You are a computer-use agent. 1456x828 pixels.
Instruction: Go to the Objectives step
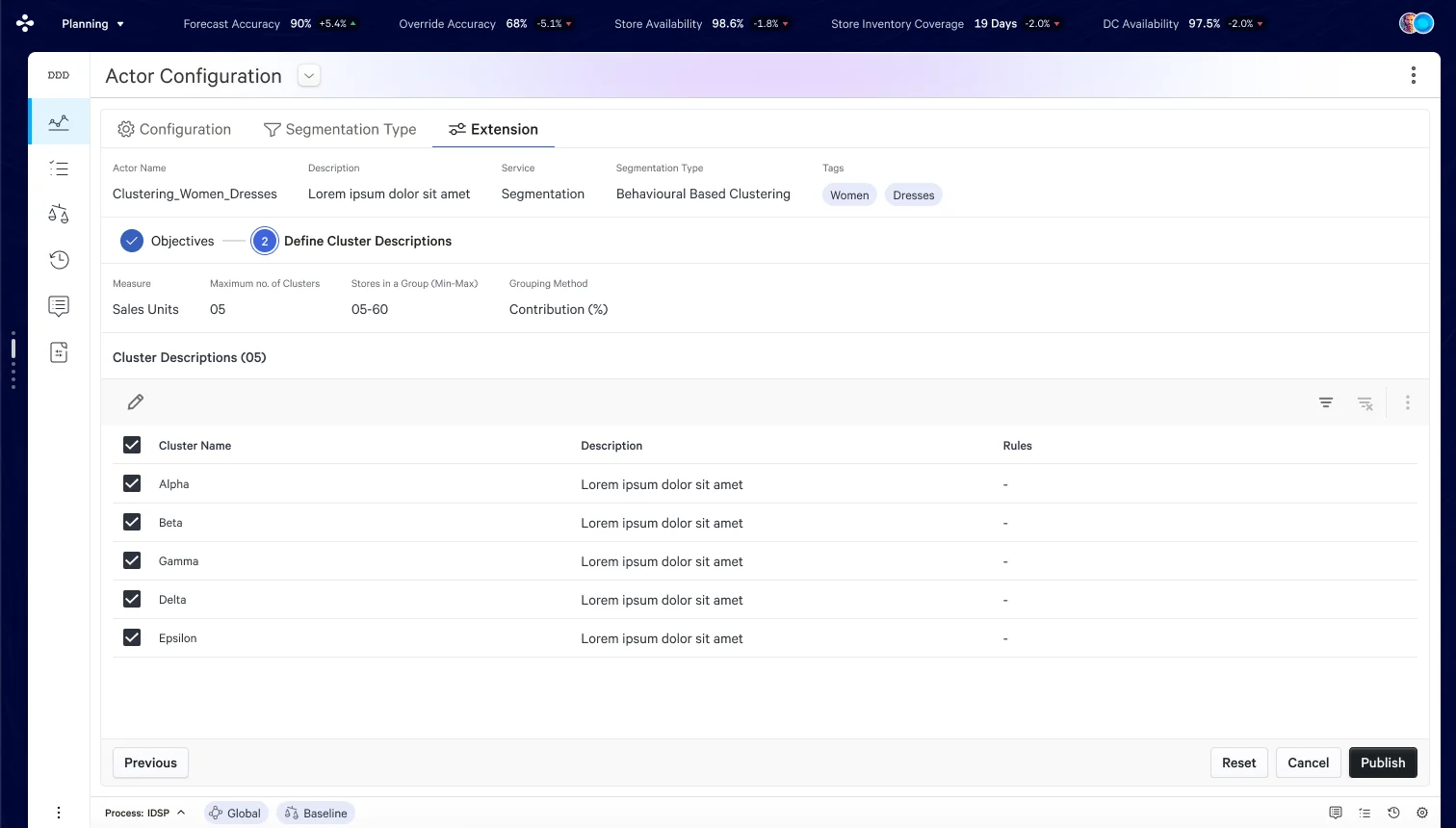(x=168, y=241)
